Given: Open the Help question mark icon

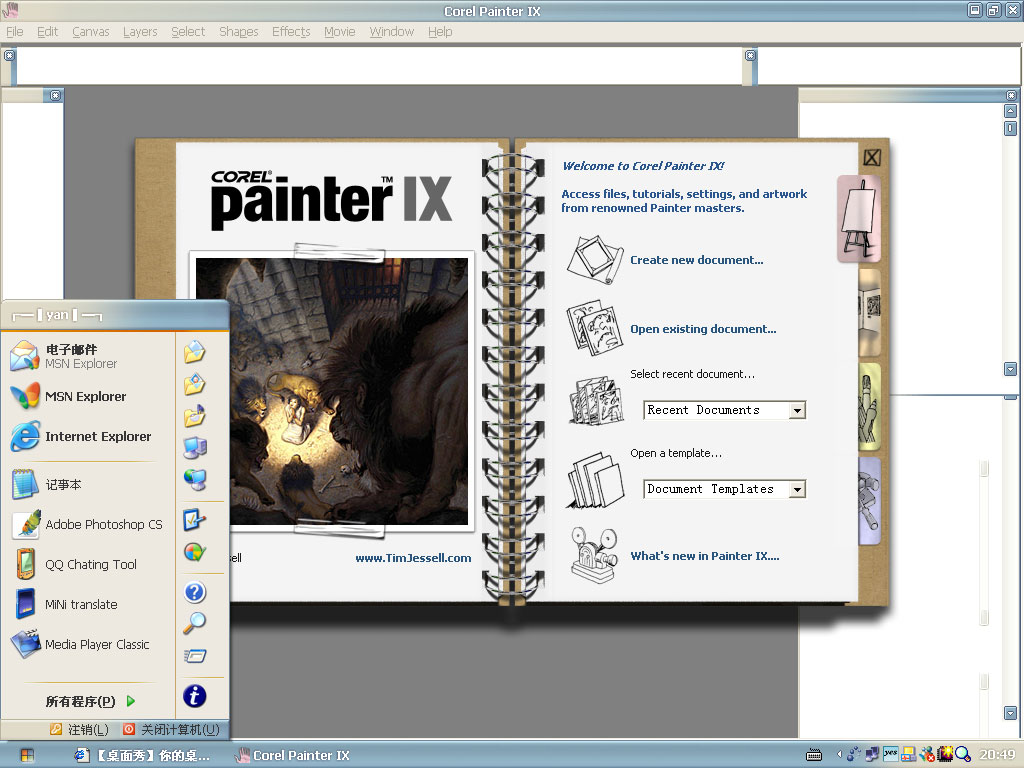Looking at the screenshot, I should (195, 592).
